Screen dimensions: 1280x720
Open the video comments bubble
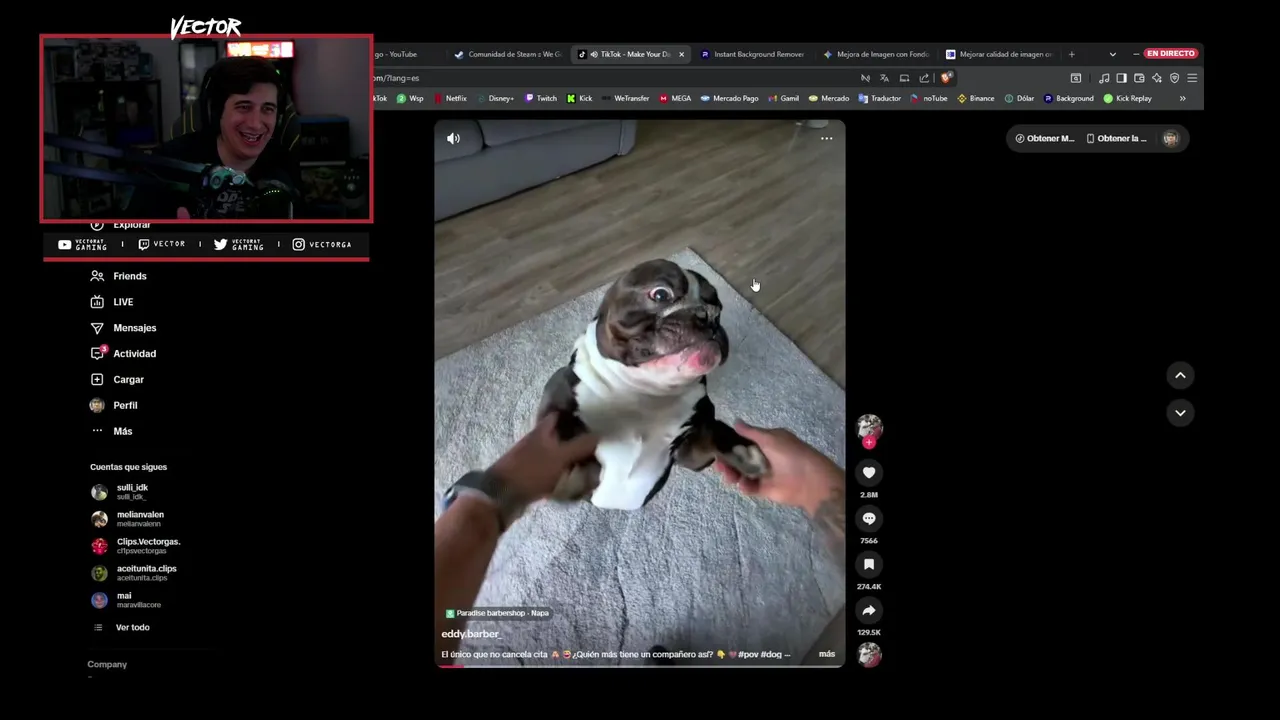pyautogui.click(x=869, y=518)
